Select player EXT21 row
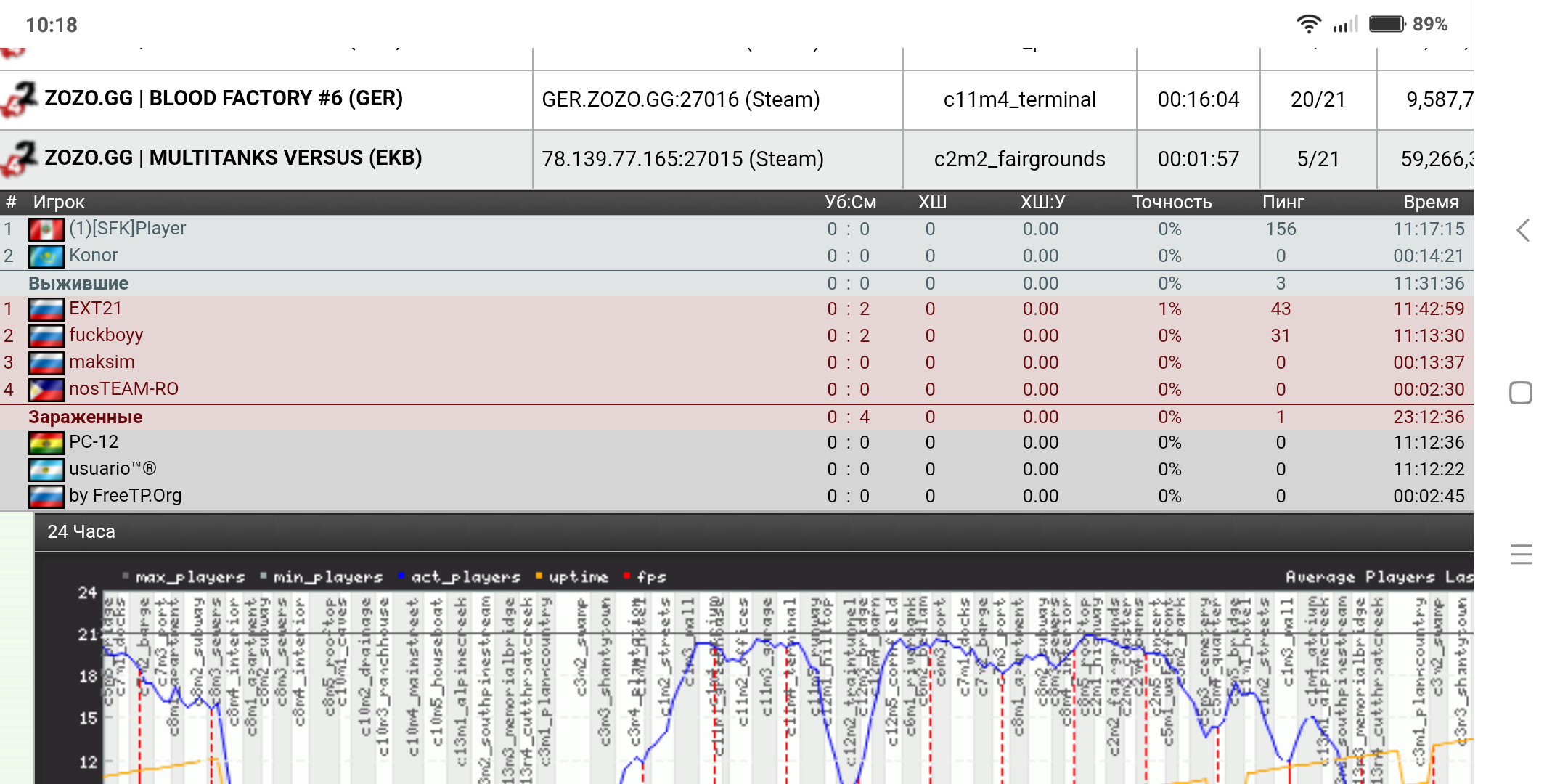Screen dimensions: 1568x784 pyautogui.click(x=95, y=309)
